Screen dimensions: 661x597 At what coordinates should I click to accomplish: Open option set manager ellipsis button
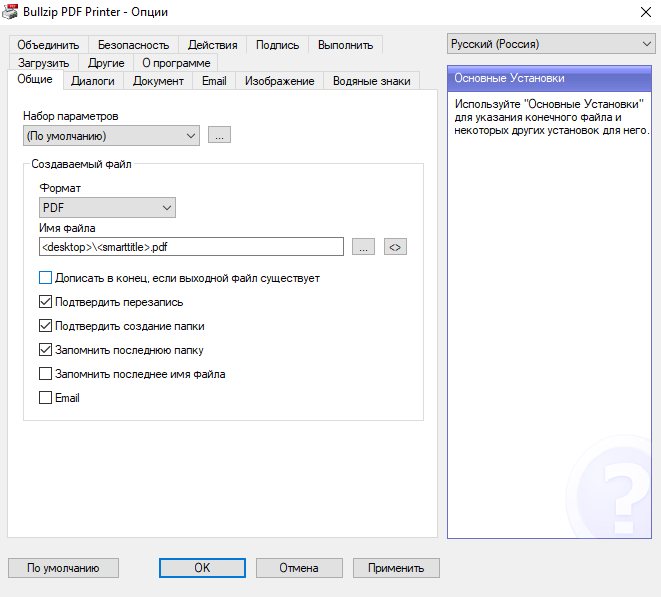point(219,135)
